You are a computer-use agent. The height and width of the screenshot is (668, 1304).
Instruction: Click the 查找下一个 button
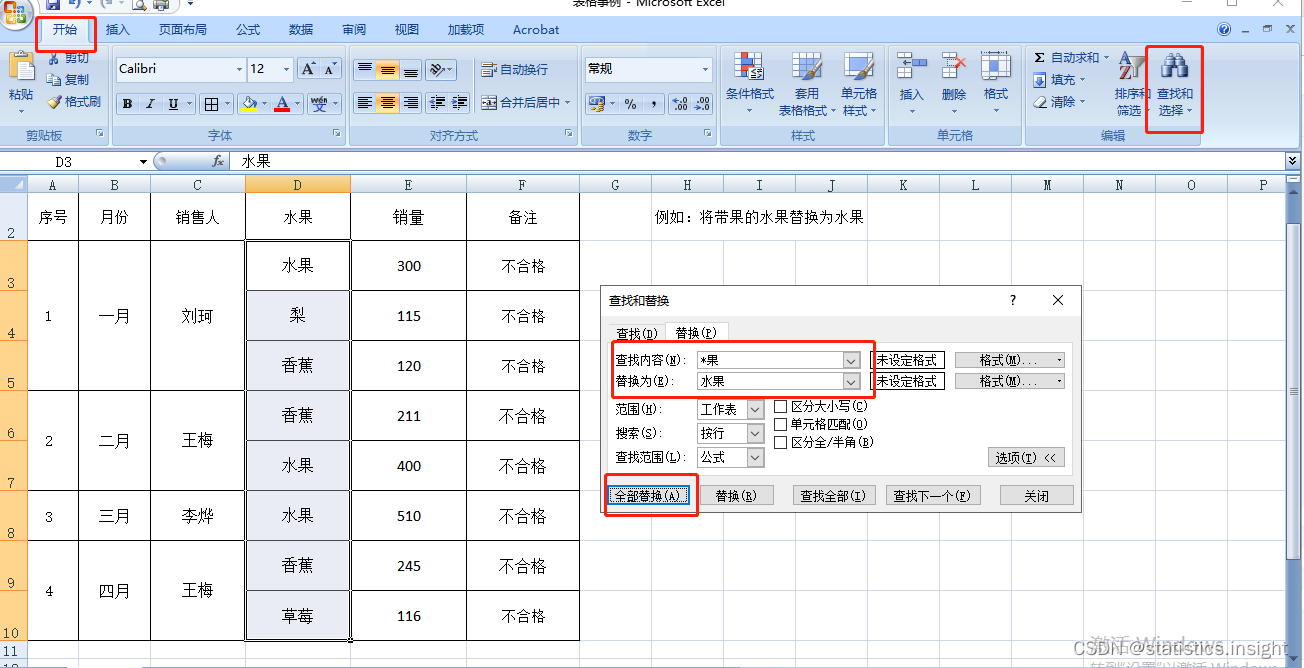[x=932, y=494]
